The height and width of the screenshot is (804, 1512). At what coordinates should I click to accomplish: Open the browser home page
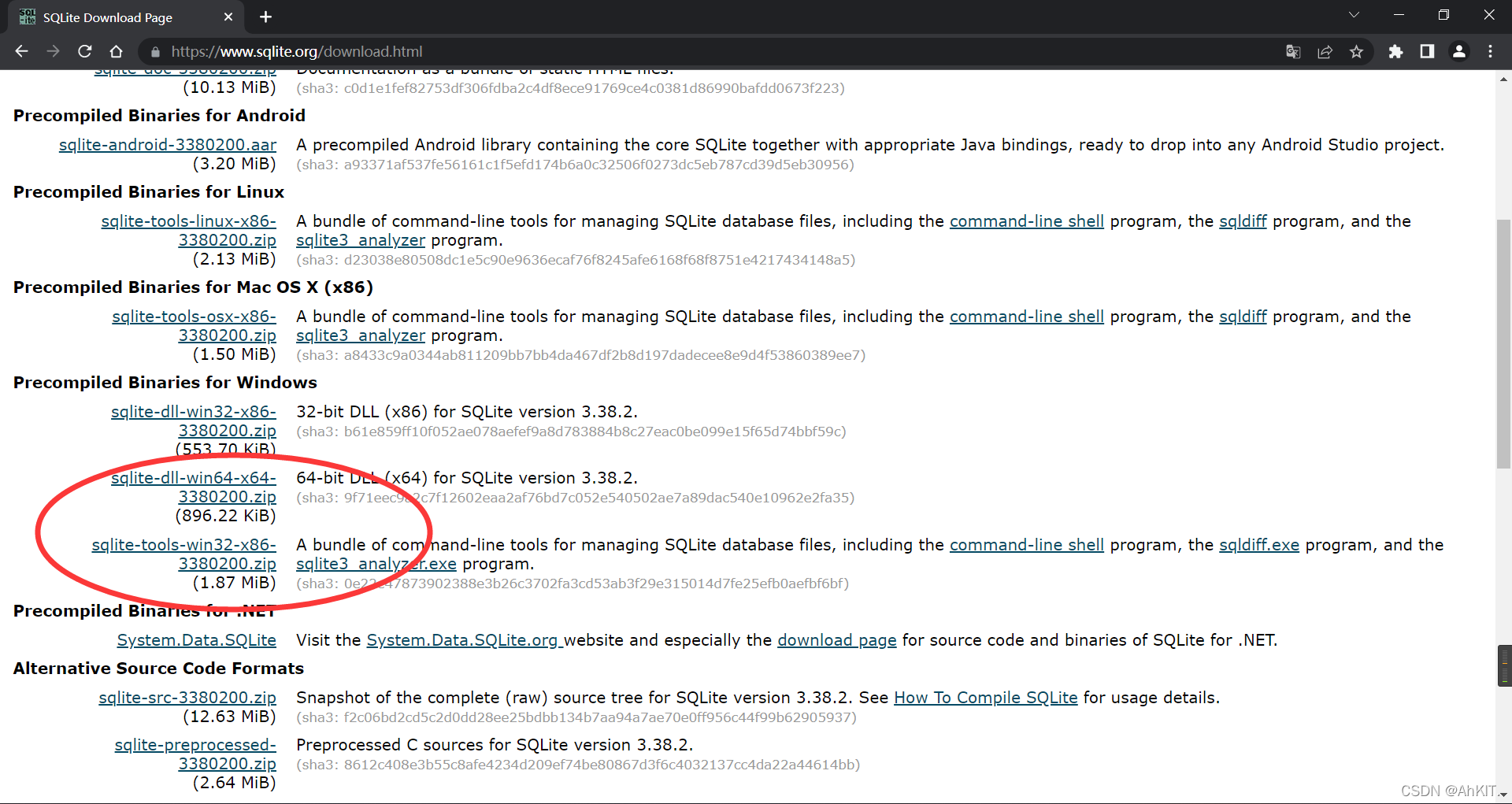click(x=116, y=51)
